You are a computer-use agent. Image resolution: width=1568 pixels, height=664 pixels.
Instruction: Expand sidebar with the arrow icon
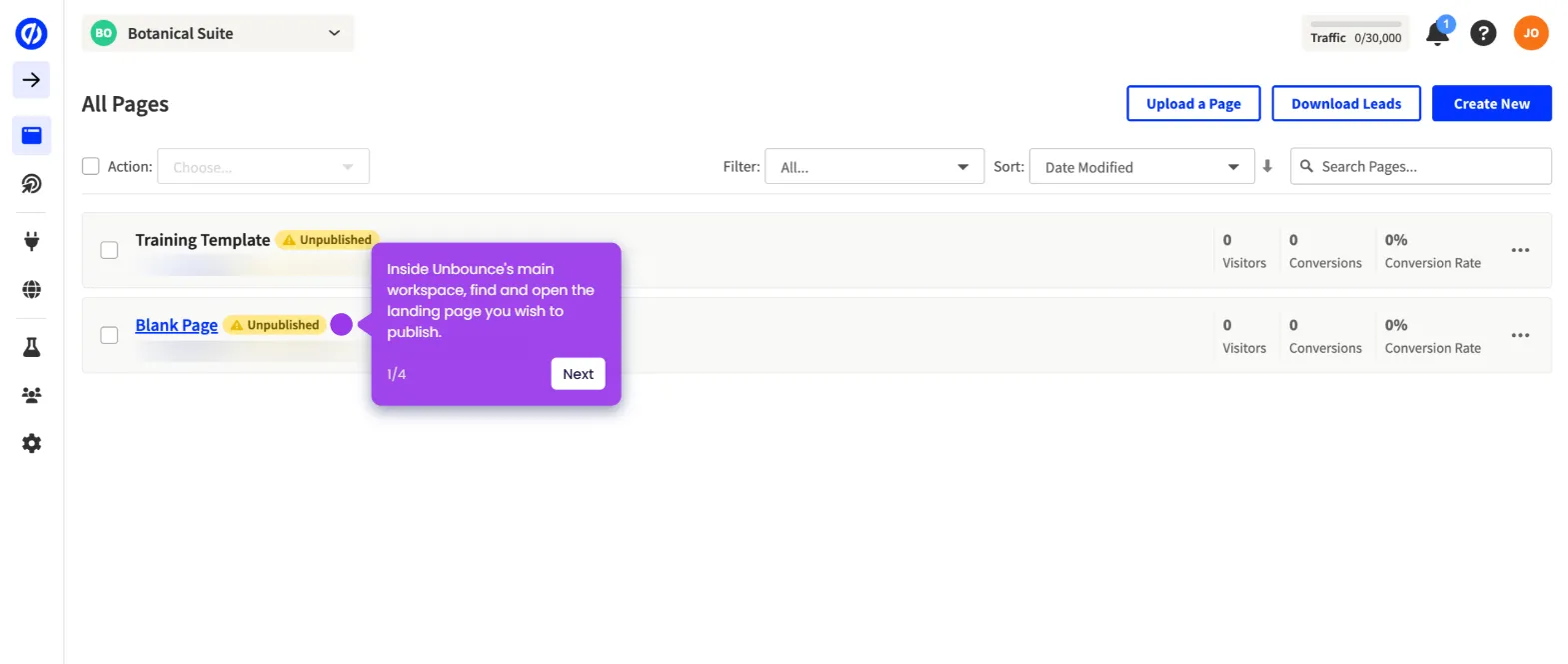[31, 80]
